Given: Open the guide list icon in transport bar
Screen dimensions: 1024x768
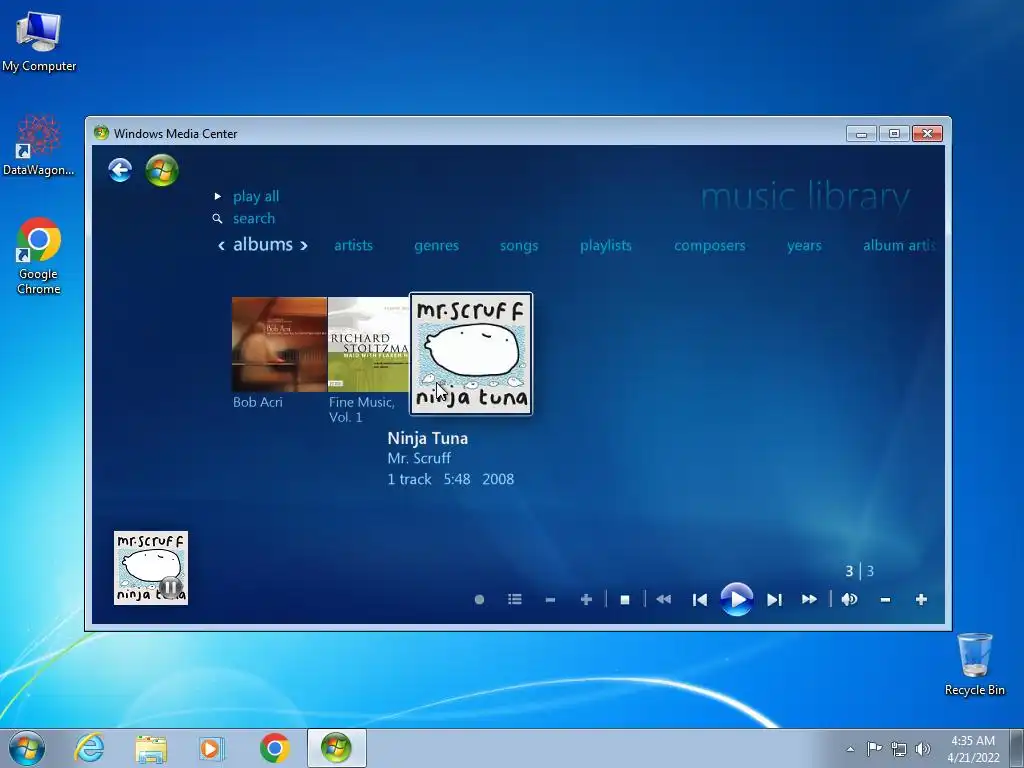Looking at the screenshot, I should [x=515, y=599].
